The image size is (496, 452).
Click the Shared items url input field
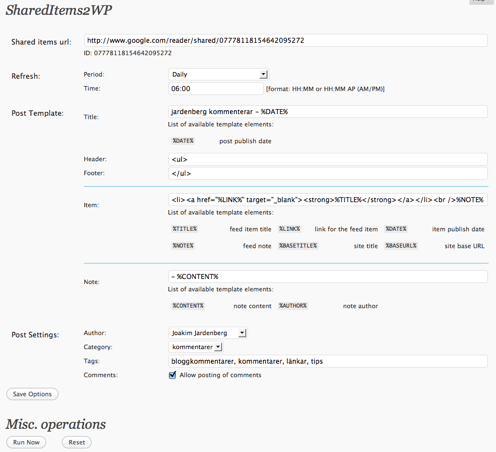point(286,41)
